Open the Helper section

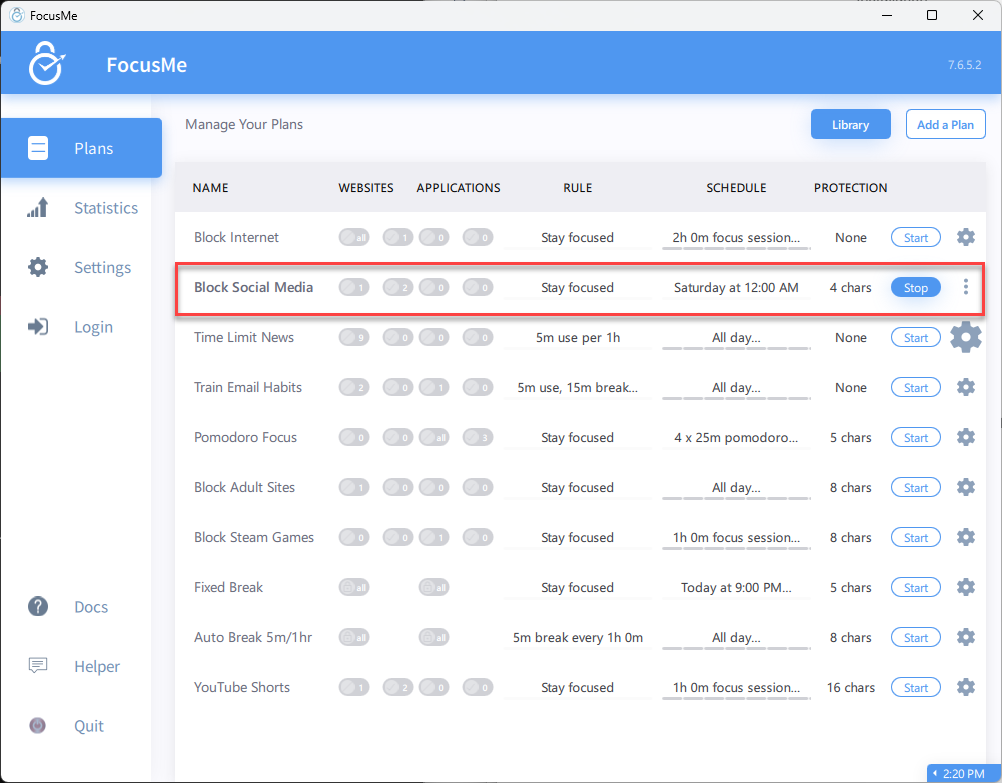tap(97, 666)
